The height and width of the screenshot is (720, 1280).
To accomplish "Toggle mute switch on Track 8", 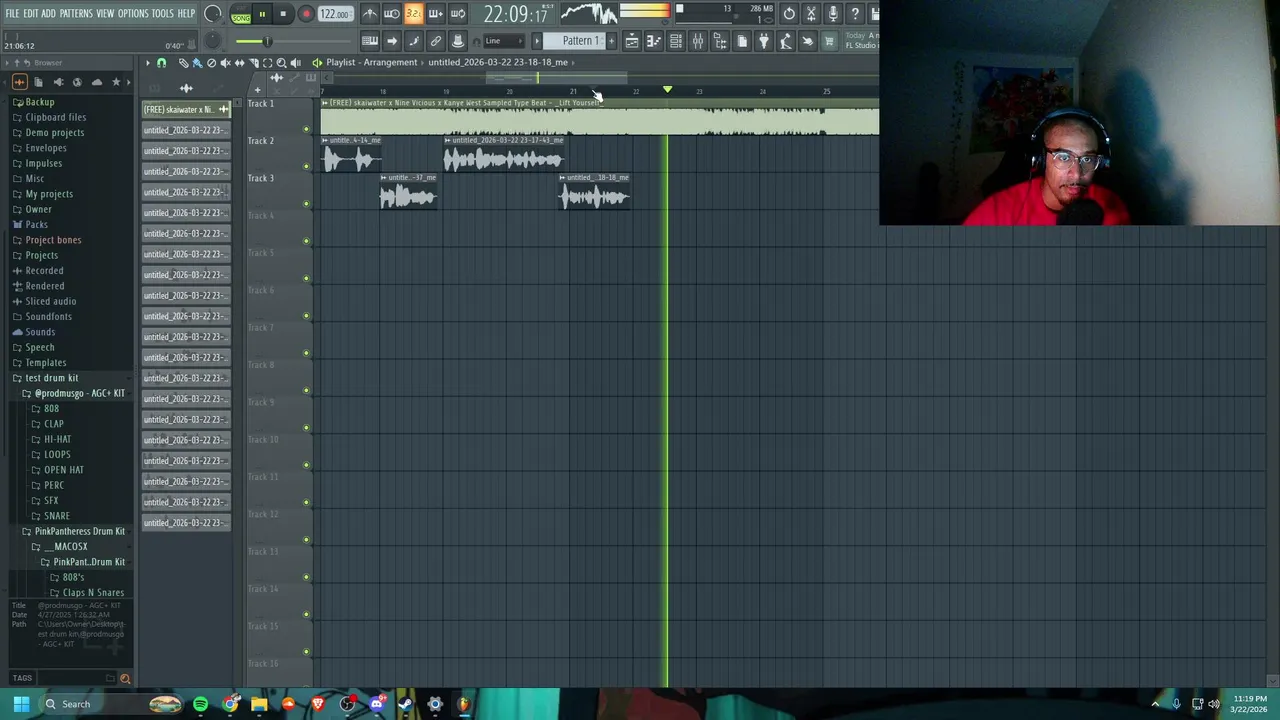I will pyautogui.click(x=306, y=390).
